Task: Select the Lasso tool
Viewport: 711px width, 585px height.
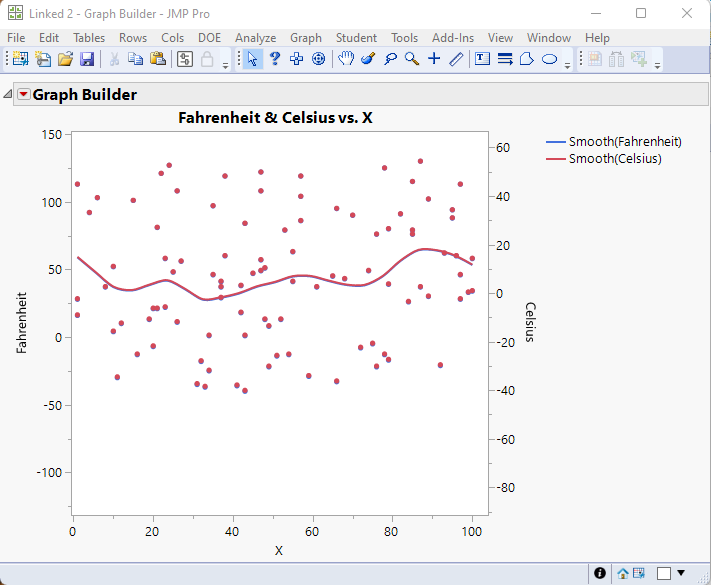Action: click(x=390, y=59)
